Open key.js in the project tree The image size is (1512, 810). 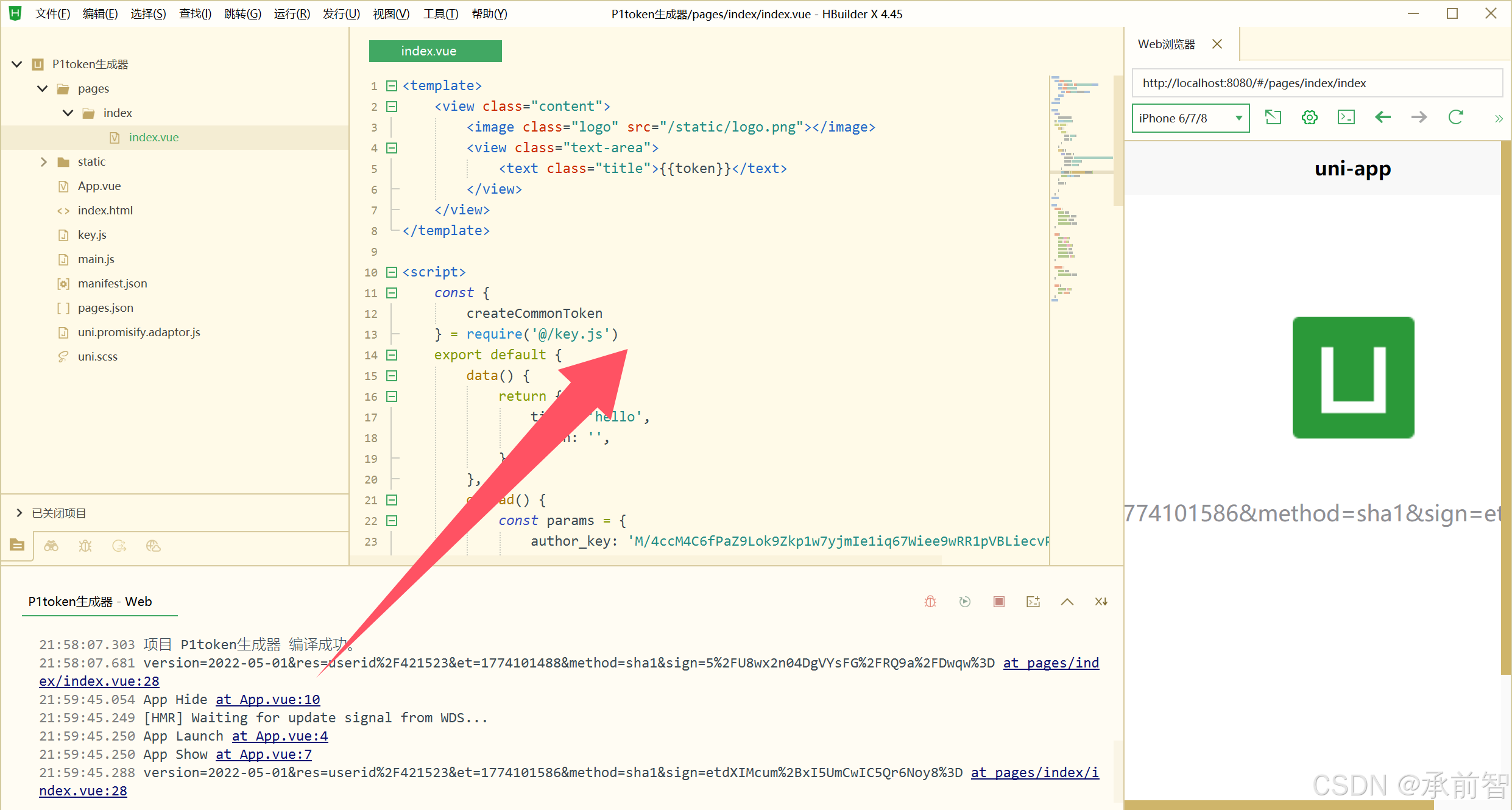click(x=92, y=234)
